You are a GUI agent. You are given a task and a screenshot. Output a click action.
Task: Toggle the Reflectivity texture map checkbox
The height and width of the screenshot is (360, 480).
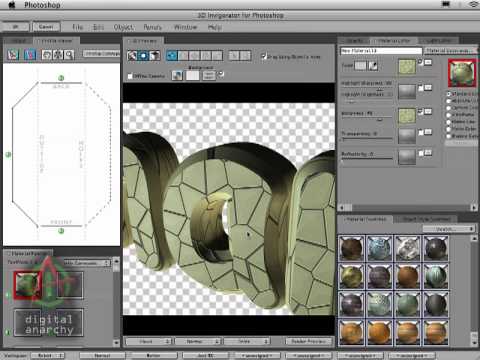pyautogui.click(x=421, y=153)
